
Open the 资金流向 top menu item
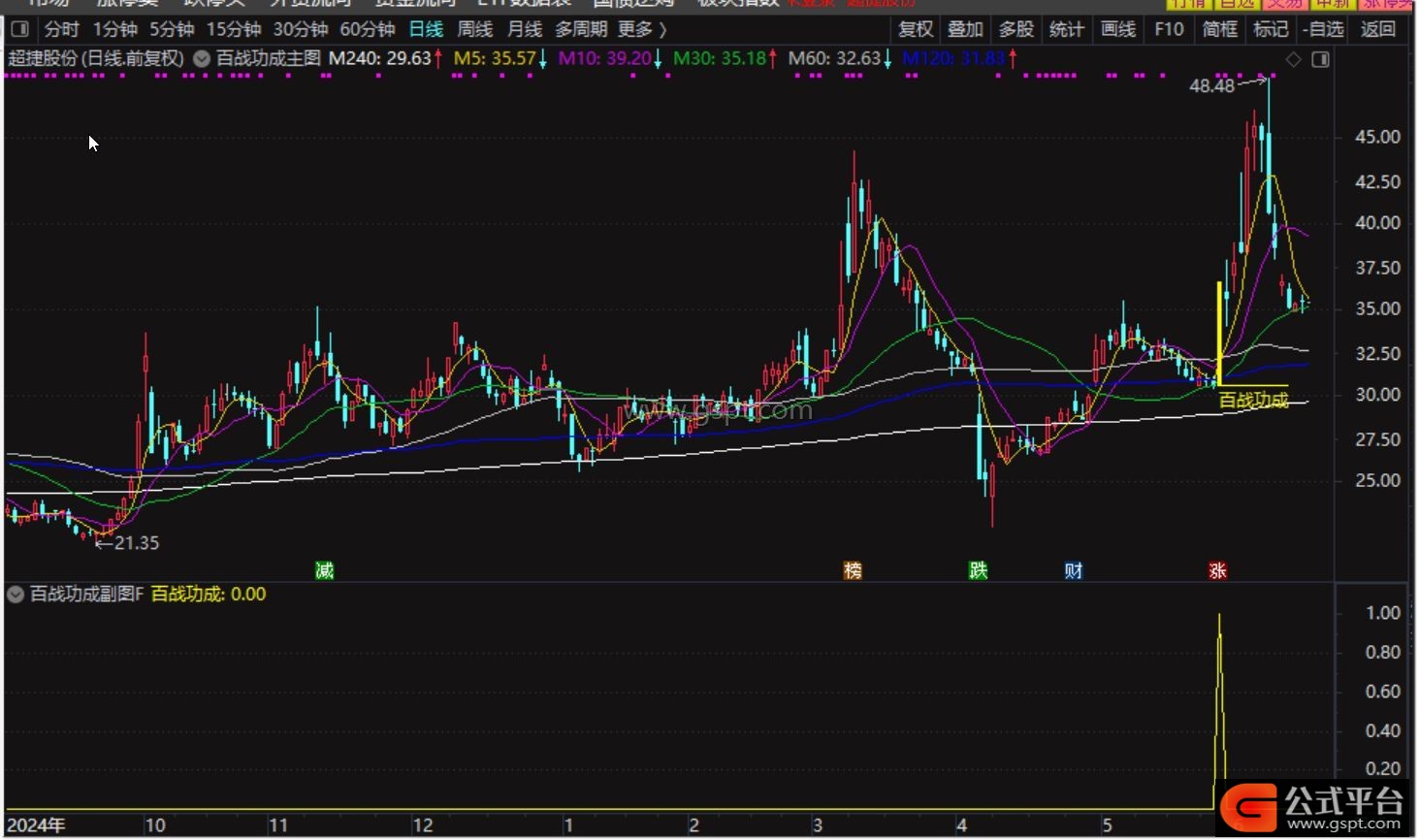414,3
